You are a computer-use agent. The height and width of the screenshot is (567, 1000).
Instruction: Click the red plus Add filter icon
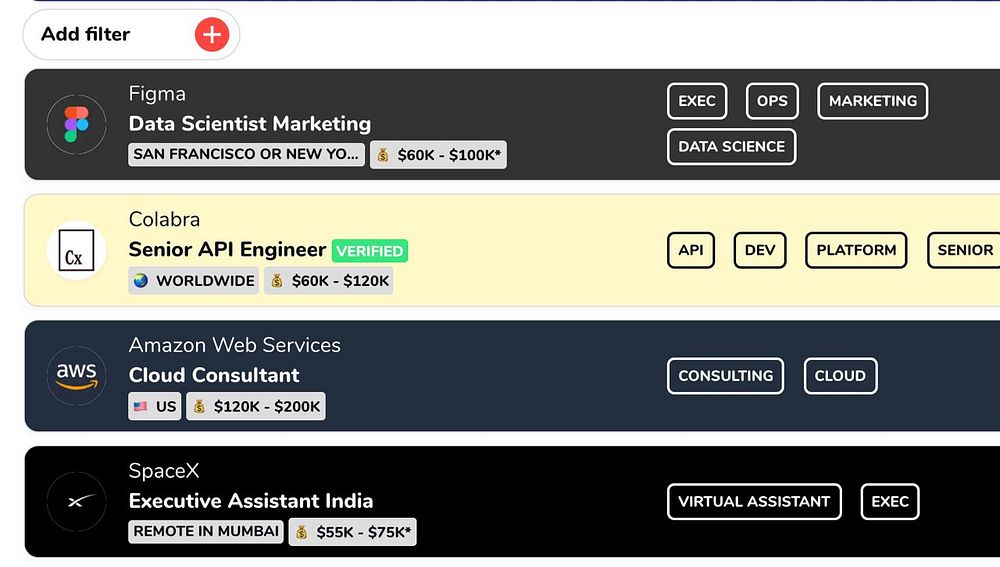212,34
